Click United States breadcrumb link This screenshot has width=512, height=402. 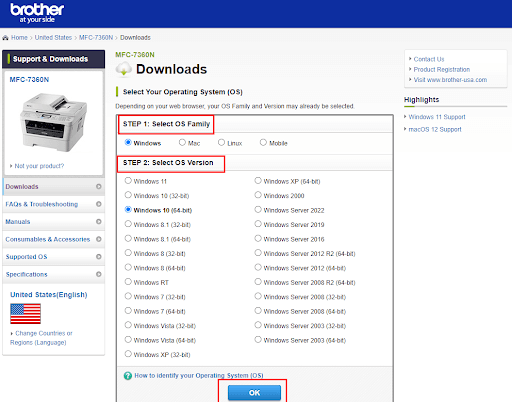pos(53,38)
